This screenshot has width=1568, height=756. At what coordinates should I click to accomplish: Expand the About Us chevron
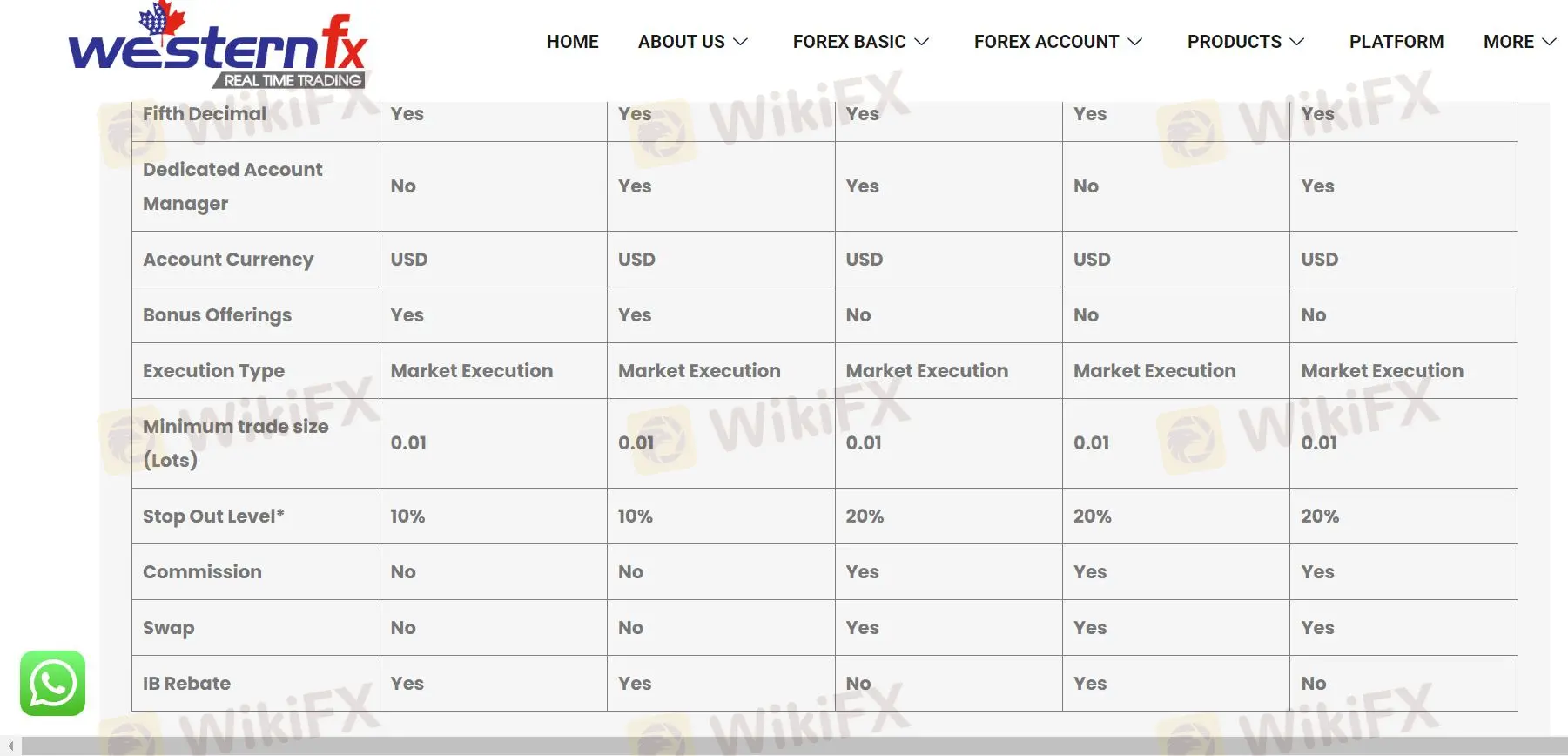741,42
